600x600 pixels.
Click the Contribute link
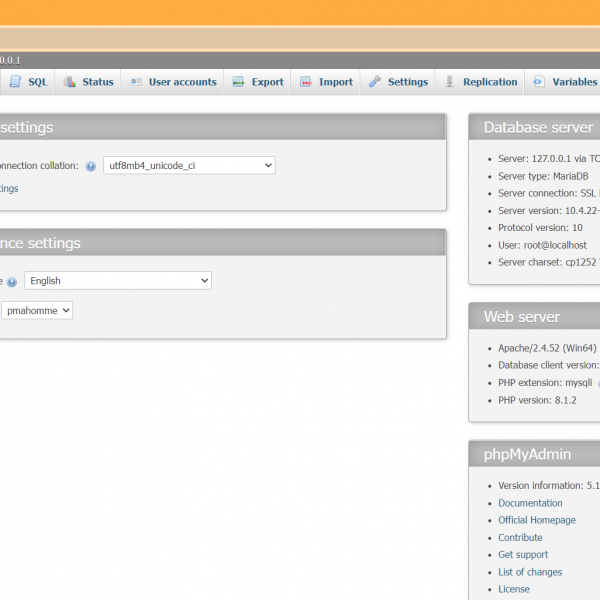520,537
